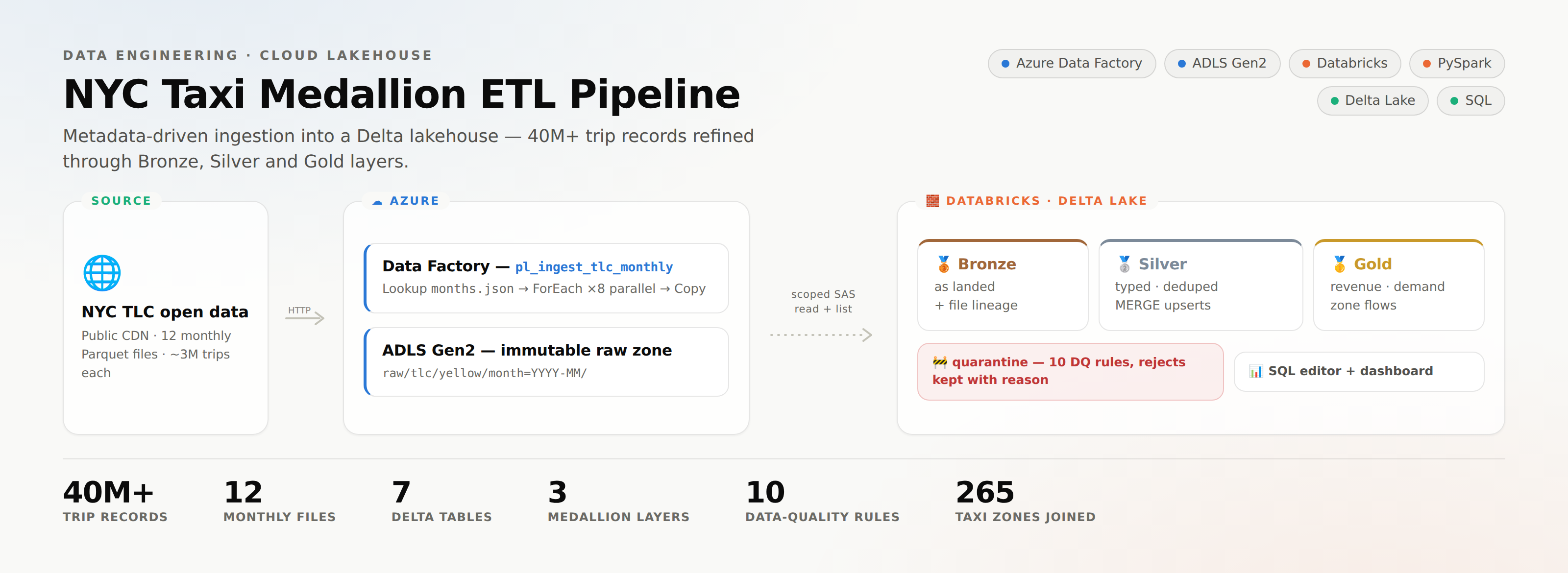Click the HTTP arrow after the Source card

click(x=305, y=318)
